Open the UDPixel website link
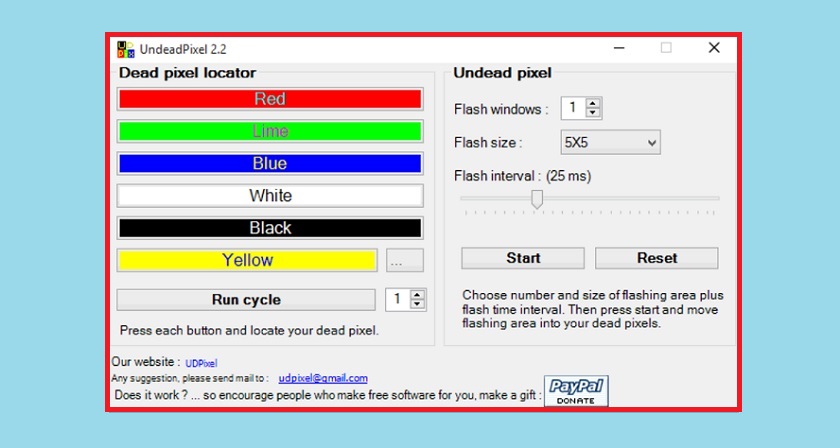Image resolution: width=840 pixels, height=448 pixels. point(201,363)
